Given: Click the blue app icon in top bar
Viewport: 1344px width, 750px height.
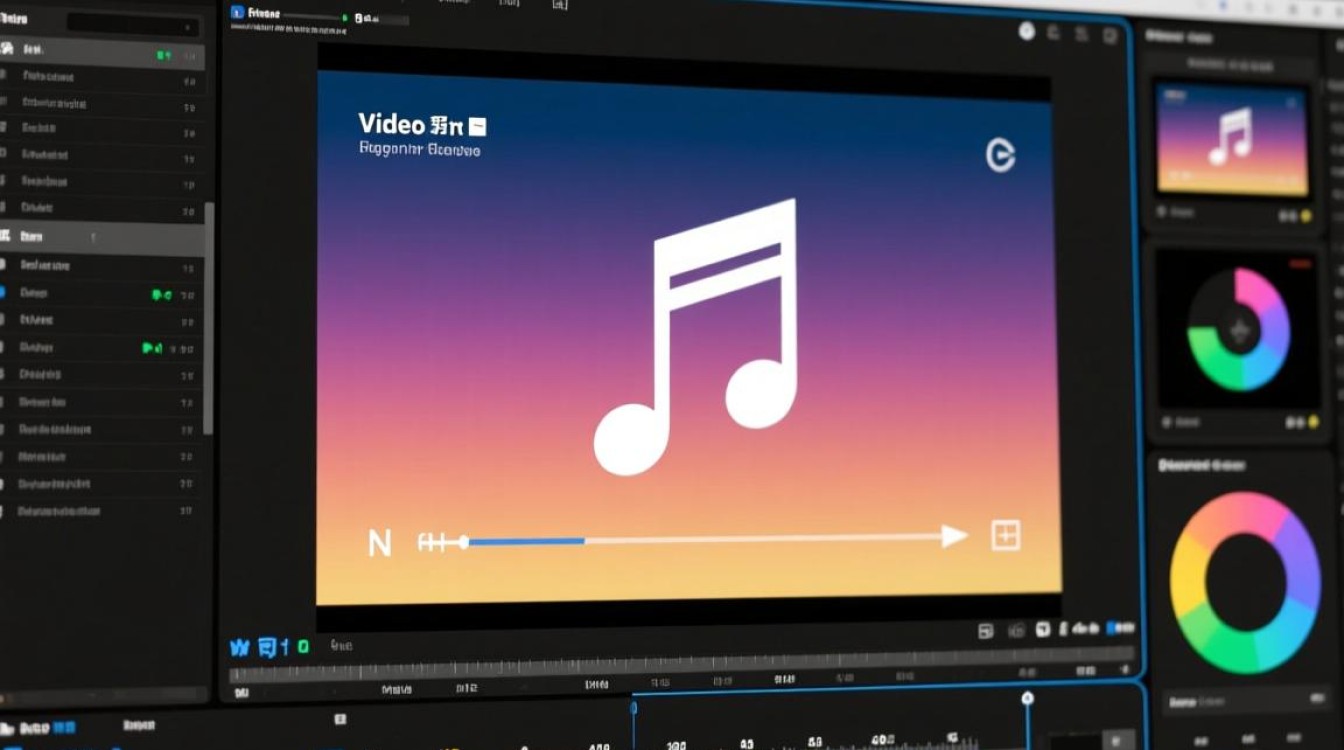Looking at the screenshot, I should (x=237, y=13).
